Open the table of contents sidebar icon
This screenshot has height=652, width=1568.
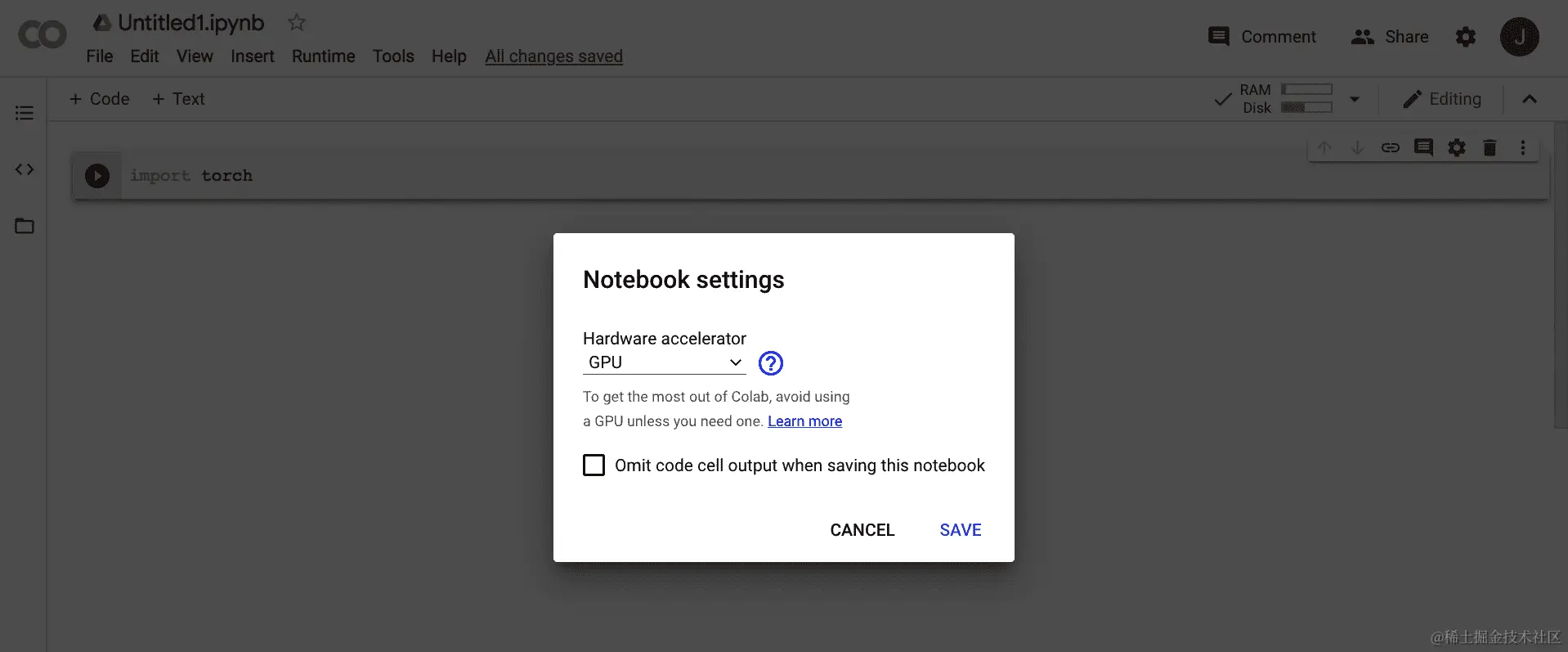coord(25,113)
